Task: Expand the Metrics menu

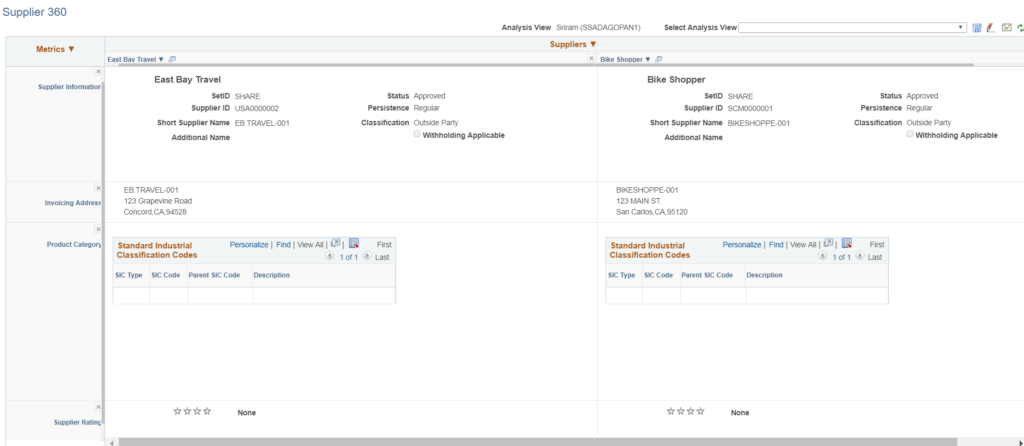Action: click(56, 49)
